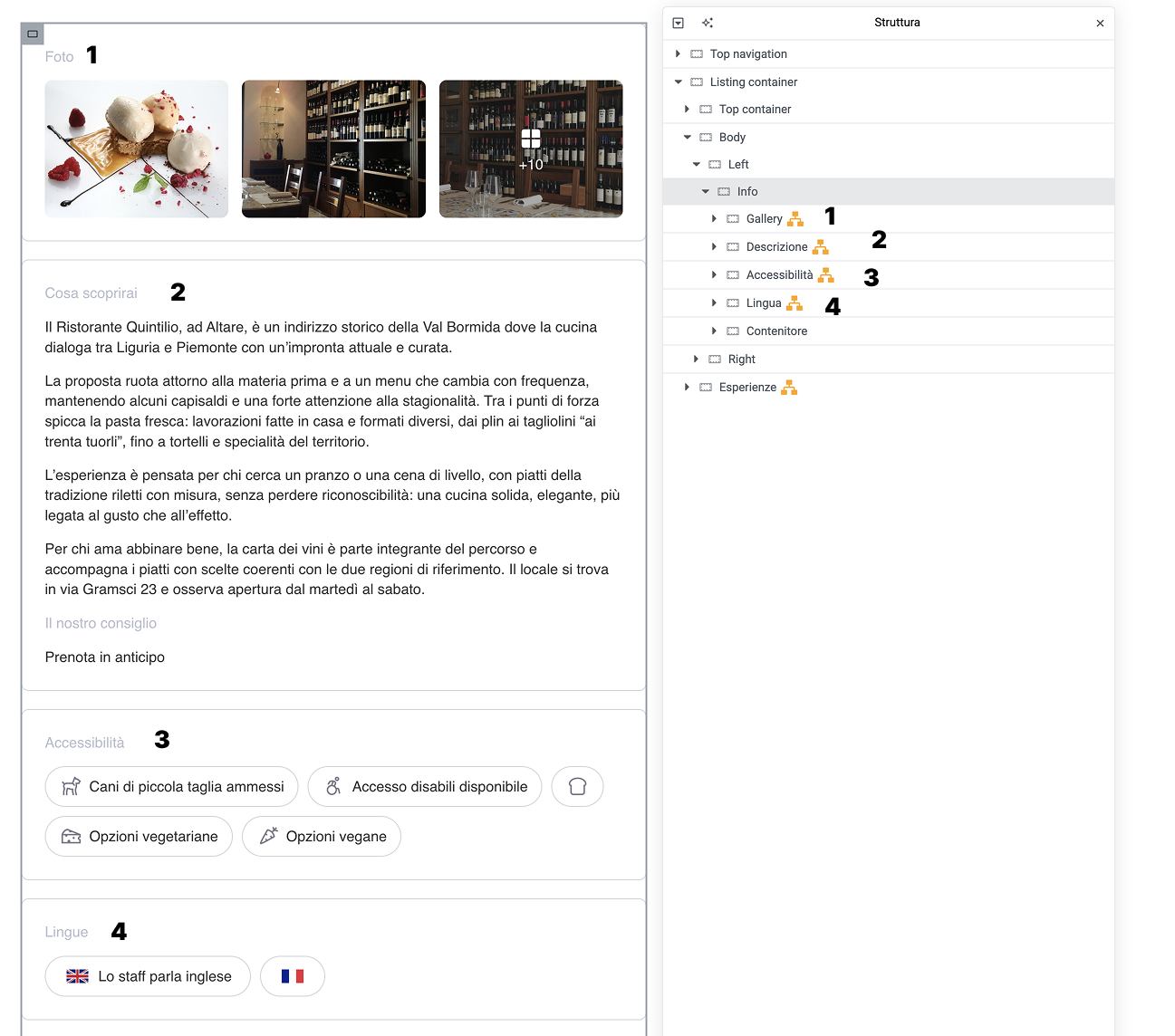Click the component icon beside Descrizione
1175x1036 pixels.
821,247
